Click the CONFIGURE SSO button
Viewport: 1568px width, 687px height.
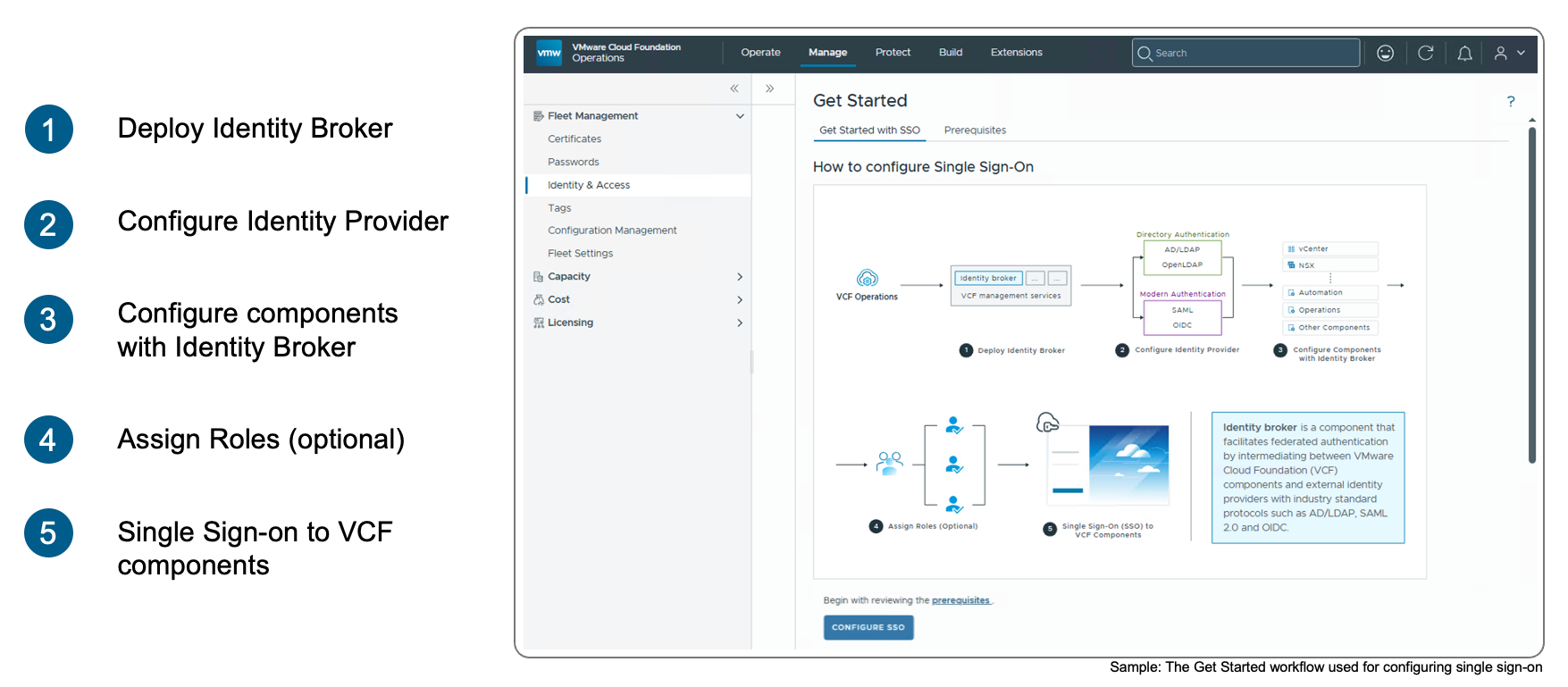pyautogui.click(x=868, y=627)
